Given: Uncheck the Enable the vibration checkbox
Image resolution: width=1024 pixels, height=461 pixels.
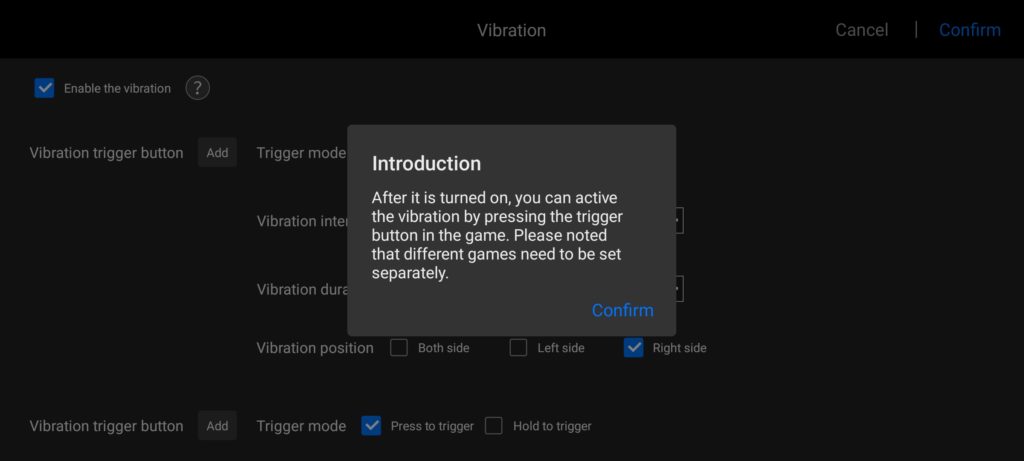Looking at the screenshot, I should (44, 88).
